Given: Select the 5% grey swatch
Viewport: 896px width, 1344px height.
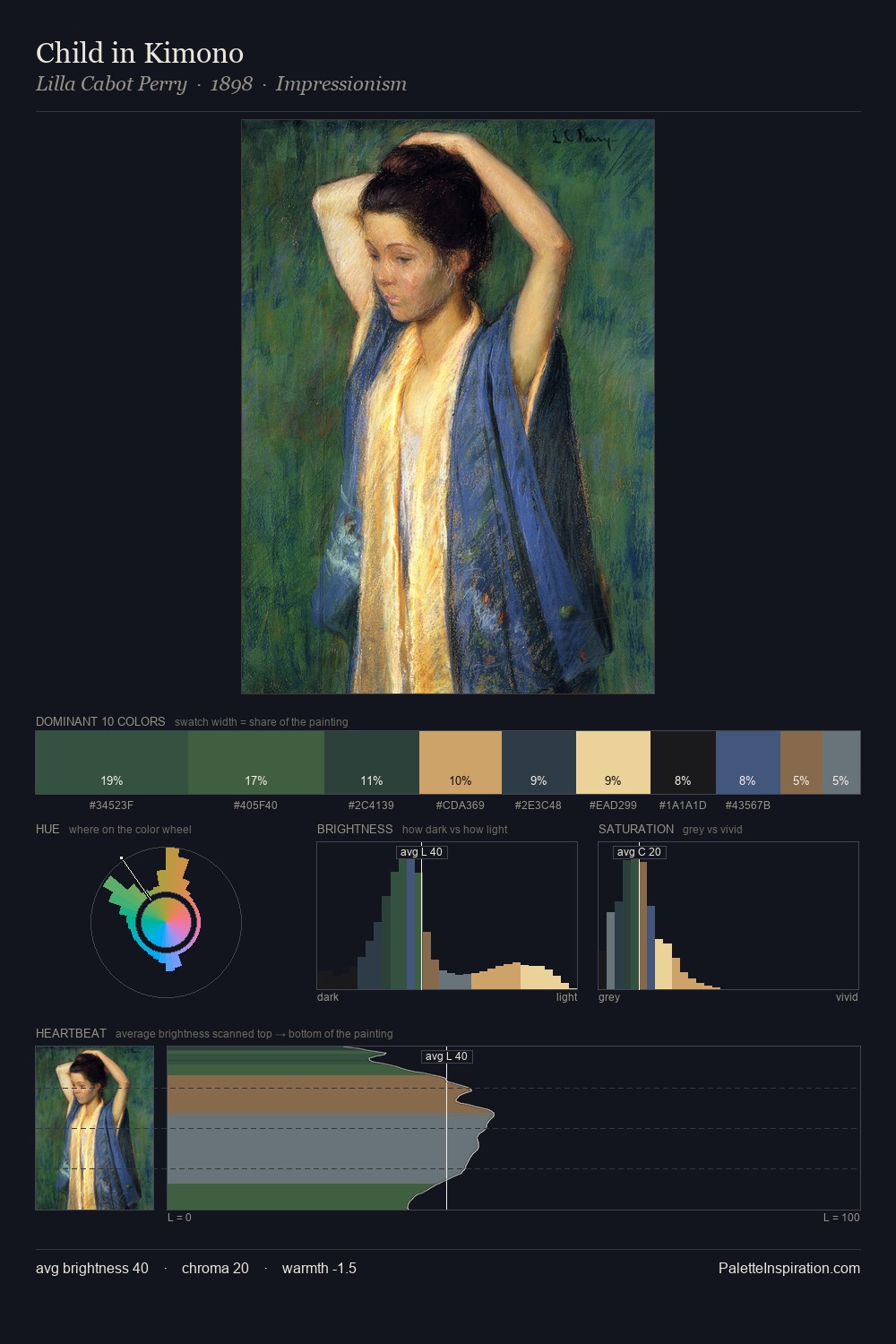Looking at the screenshot, I should click(841, 762).
